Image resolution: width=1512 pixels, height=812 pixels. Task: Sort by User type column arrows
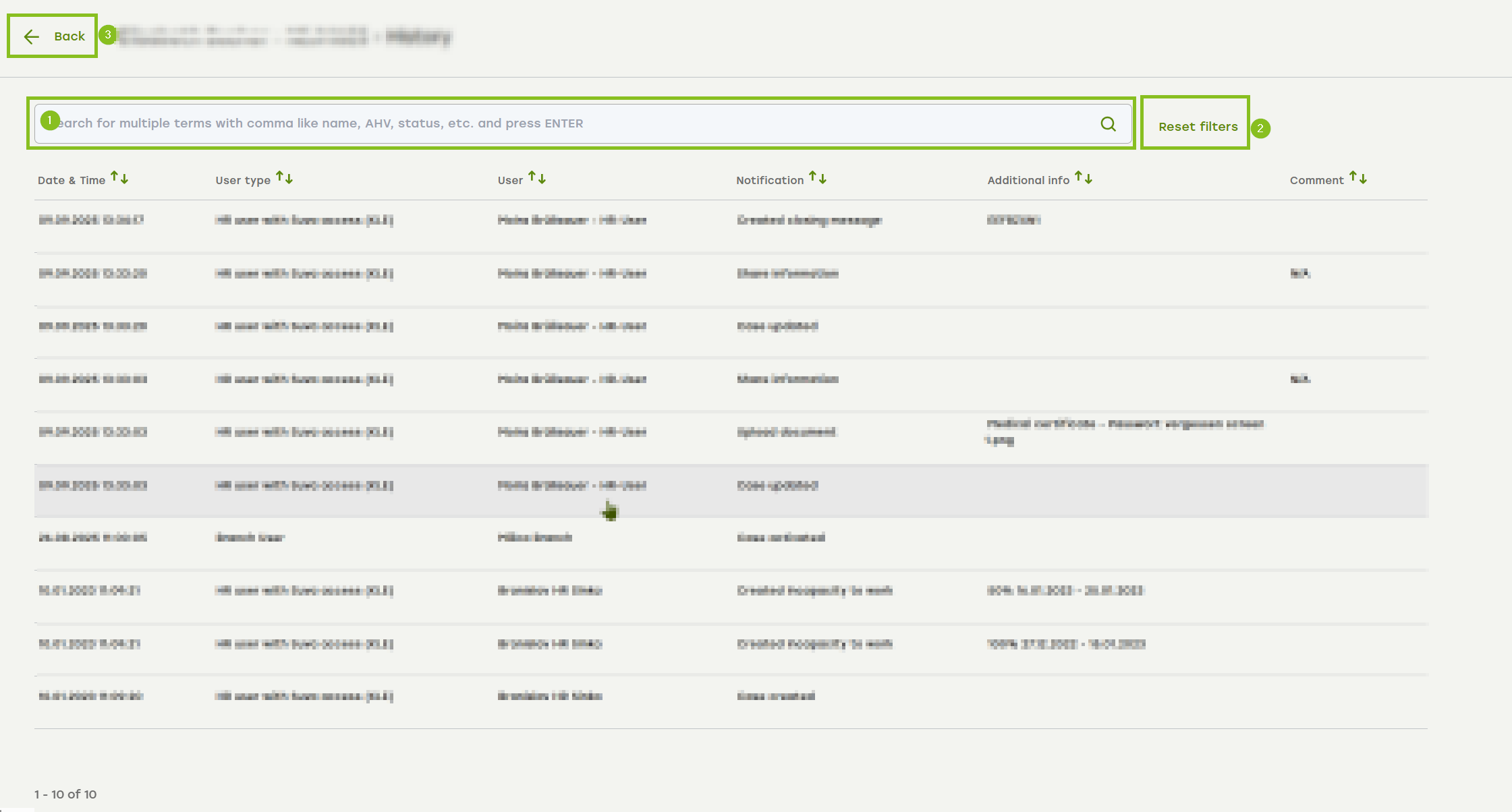(x=284, y=178)
